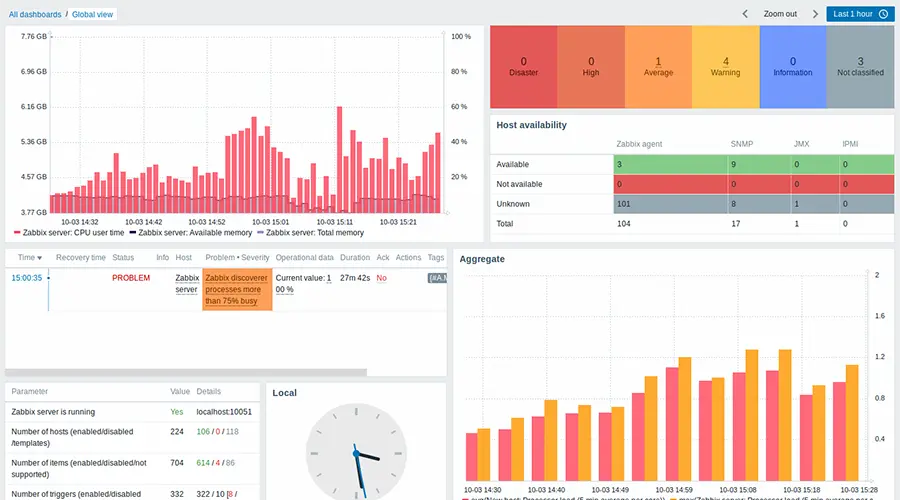This screenshot has width=900, height=500.
Task: Sort problems by Time column header
Action: pyautogui.click(x=29, y=257)
